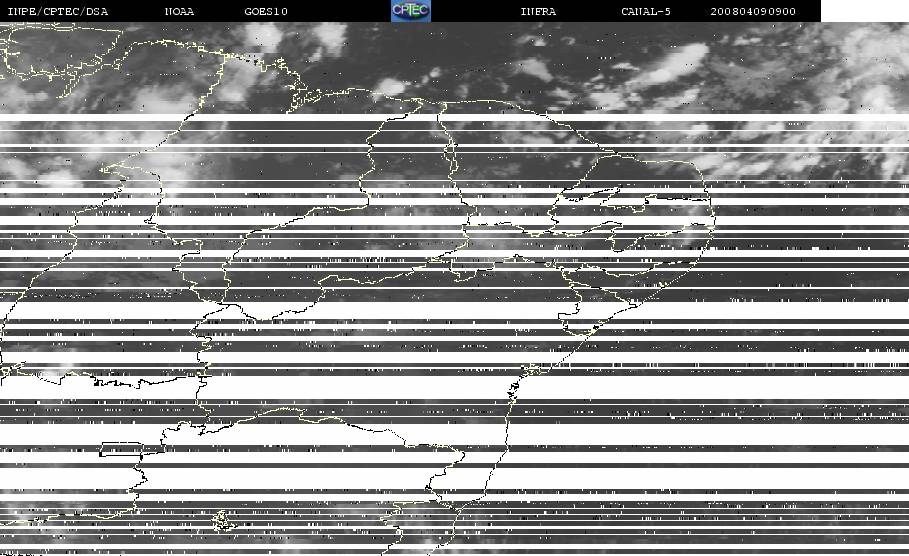Click the INFRA label in header
The image size is (909, 556).
(x=538, y=11)
